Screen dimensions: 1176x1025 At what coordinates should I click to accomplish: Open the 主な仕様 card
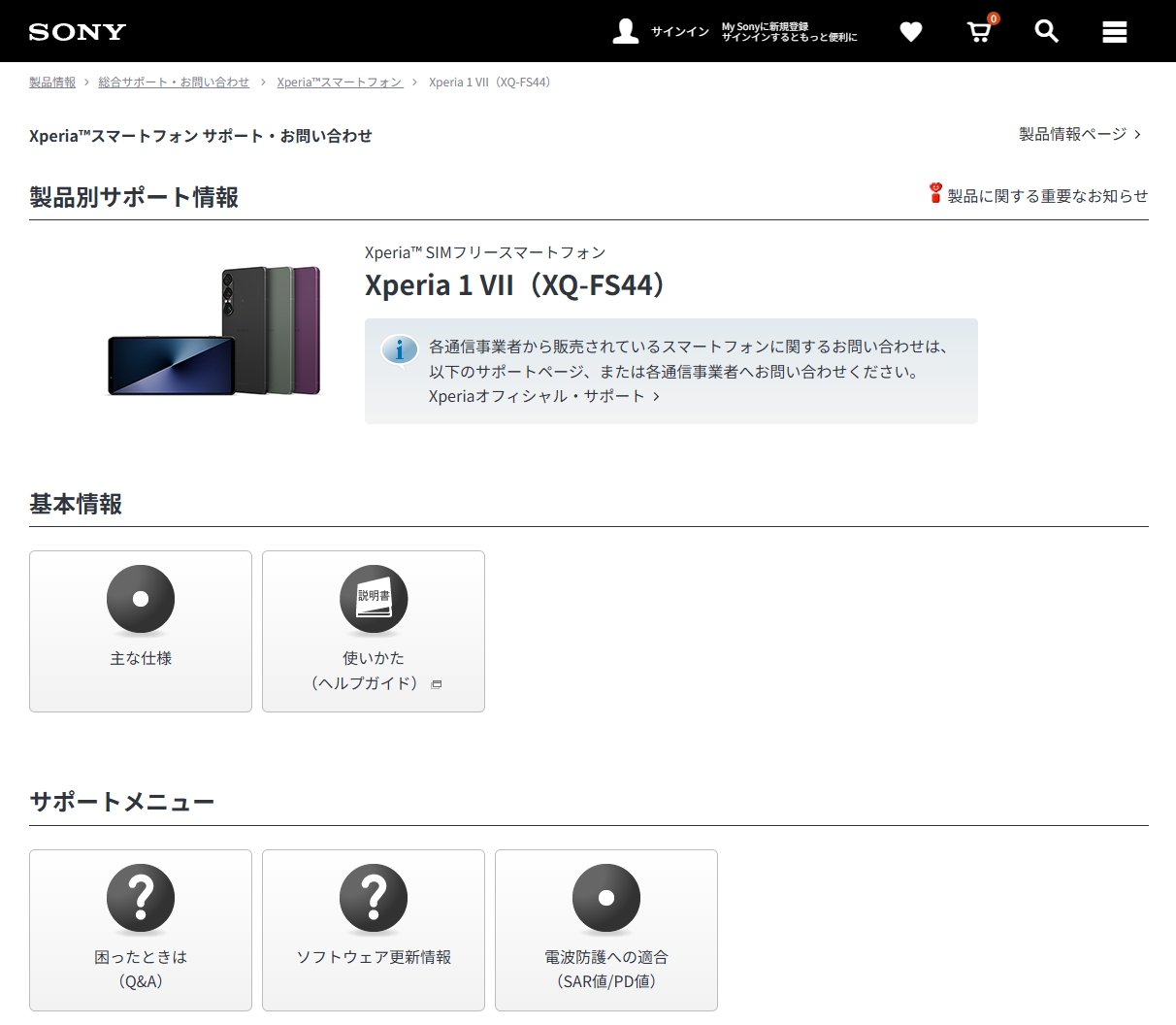point(141,632)
